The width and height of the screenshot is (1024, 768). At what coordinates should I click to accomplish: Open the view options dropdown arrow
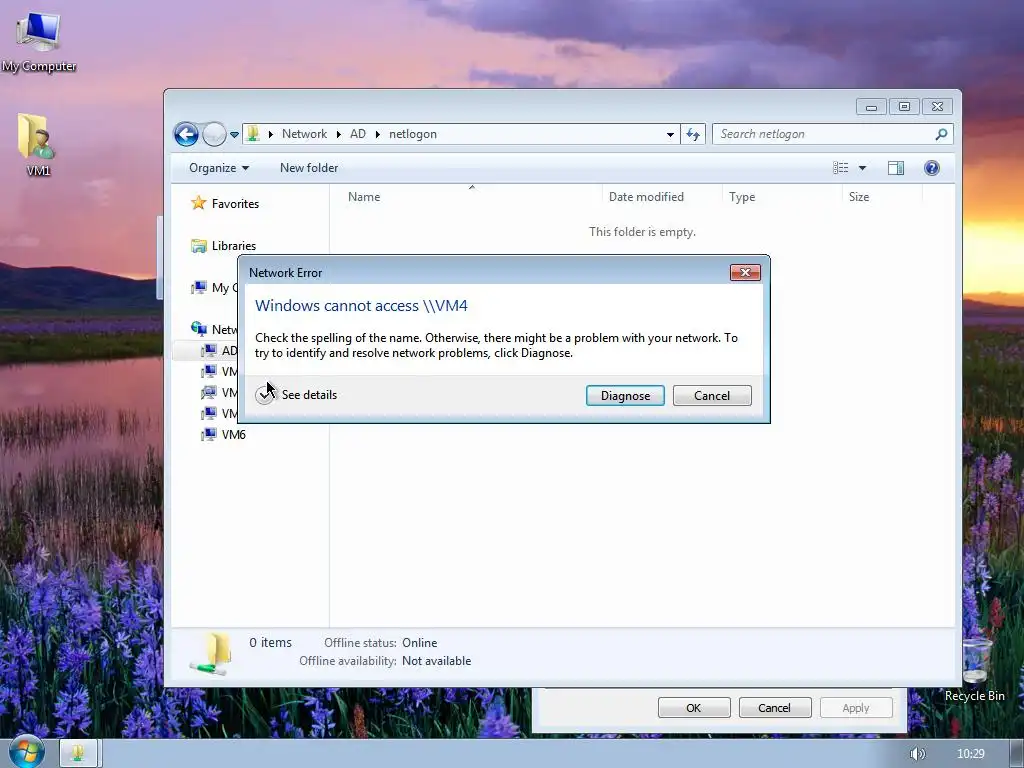click(x=862, y=168)
